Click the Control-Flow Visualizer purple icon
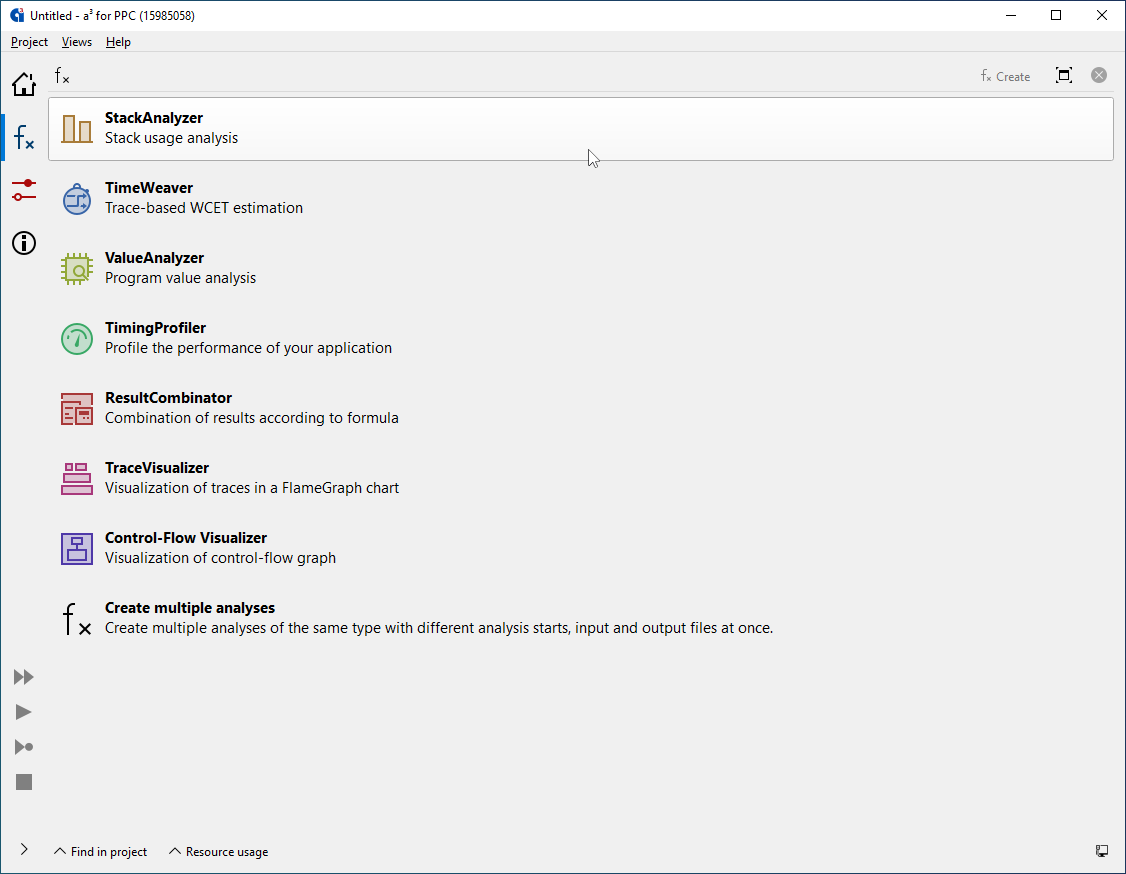1126x874 pixels. [x=77, y=549]
